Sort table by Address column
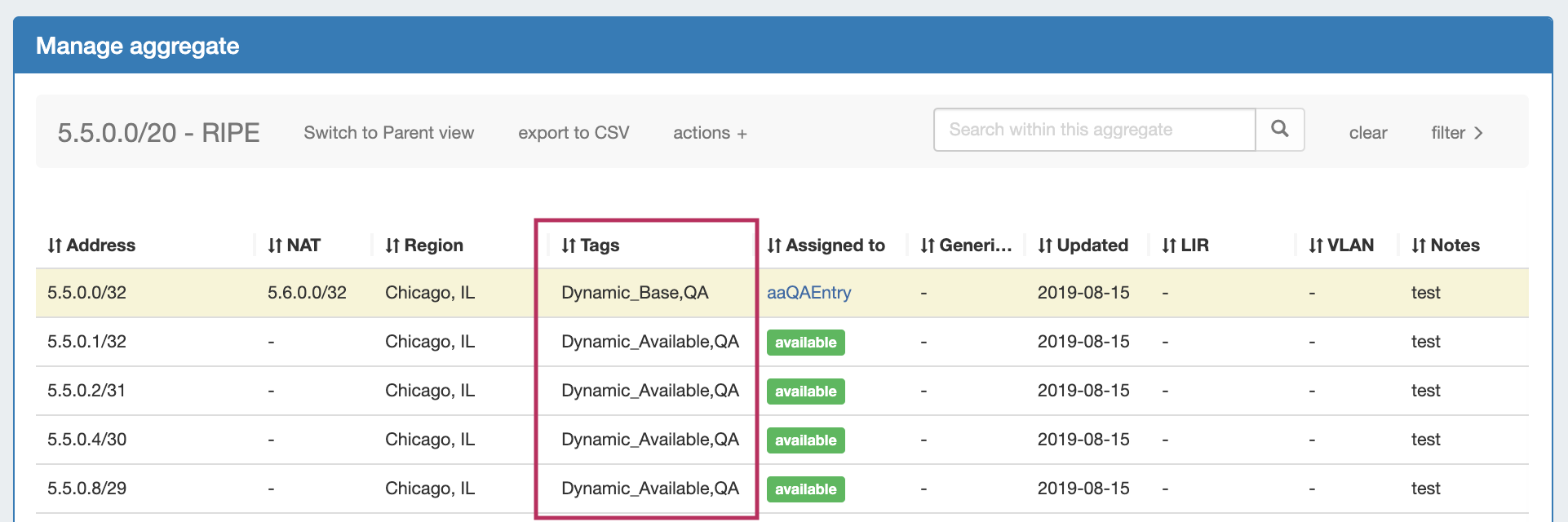 [91, 246]
